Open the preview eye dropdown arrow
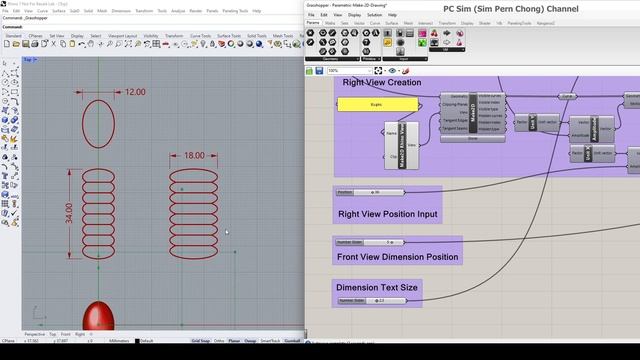This screenshot has height=360, width=640. click(x=399, y=71)
